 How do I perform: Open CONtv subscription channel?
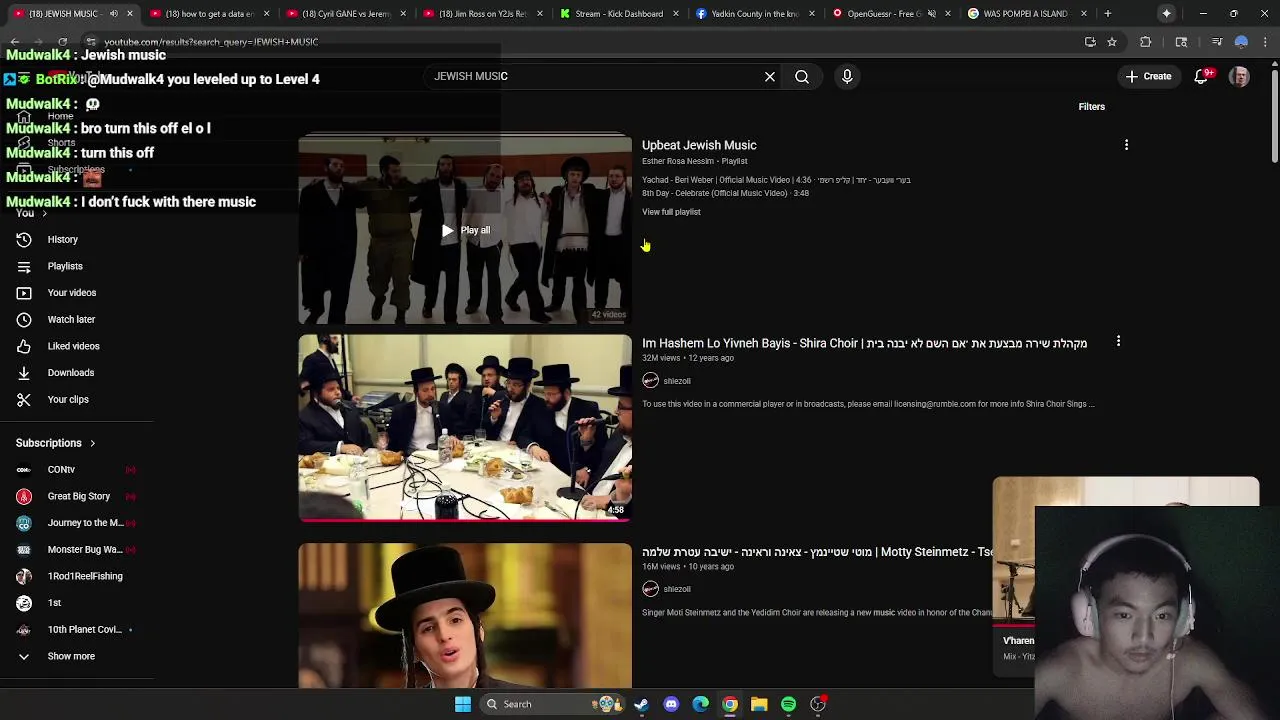pyautogui.click(x=61, y=469)
